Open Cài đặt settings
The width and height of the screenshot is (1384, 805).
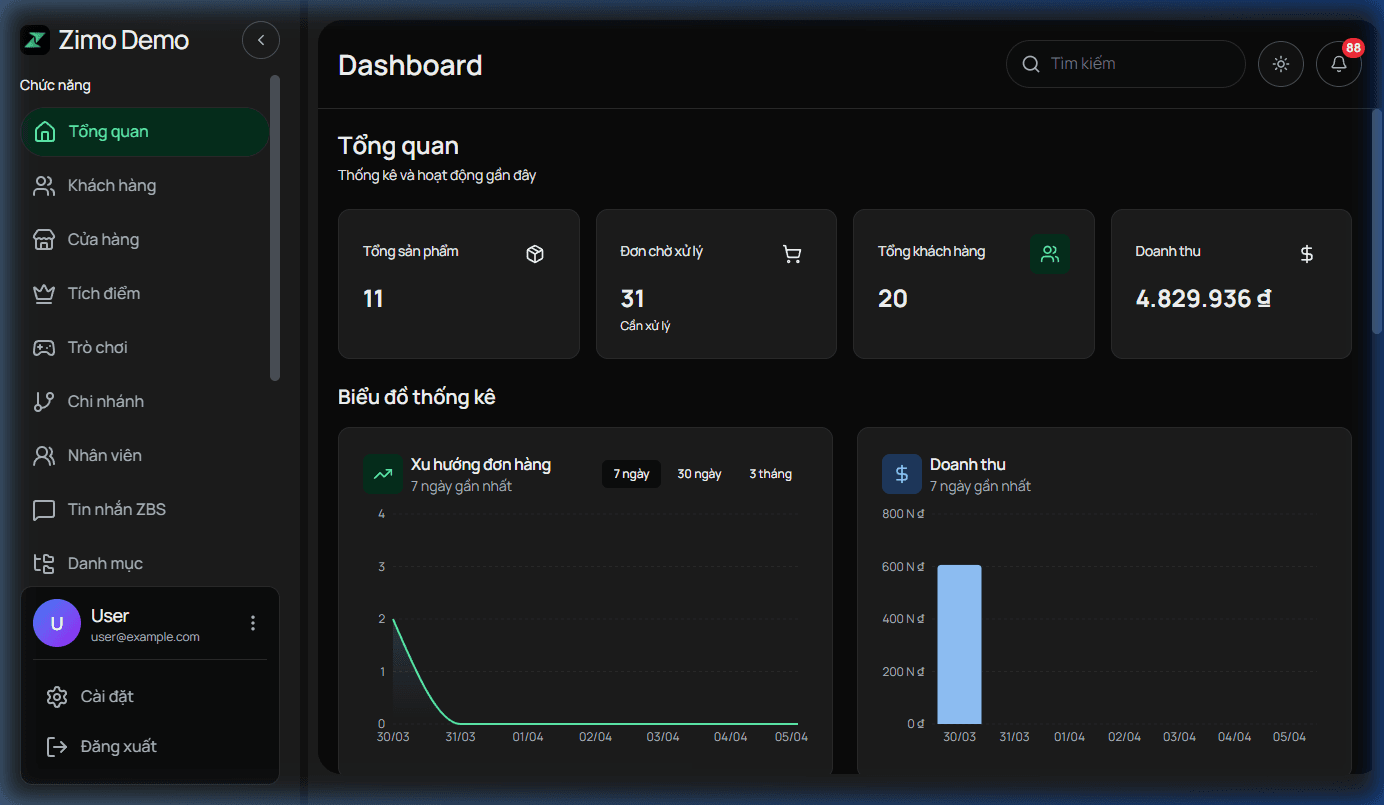point(105,696)
